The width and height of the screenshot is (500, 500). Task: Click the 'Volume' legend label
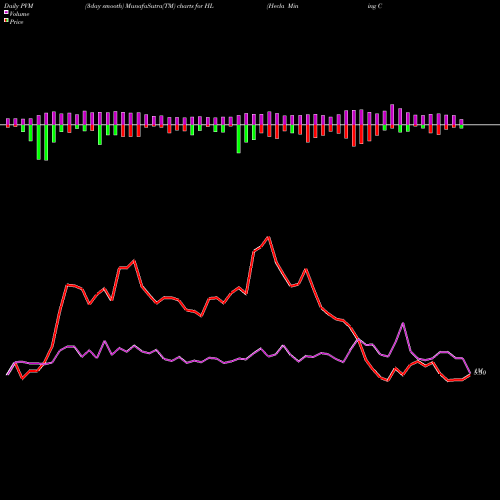coord(19,14)
